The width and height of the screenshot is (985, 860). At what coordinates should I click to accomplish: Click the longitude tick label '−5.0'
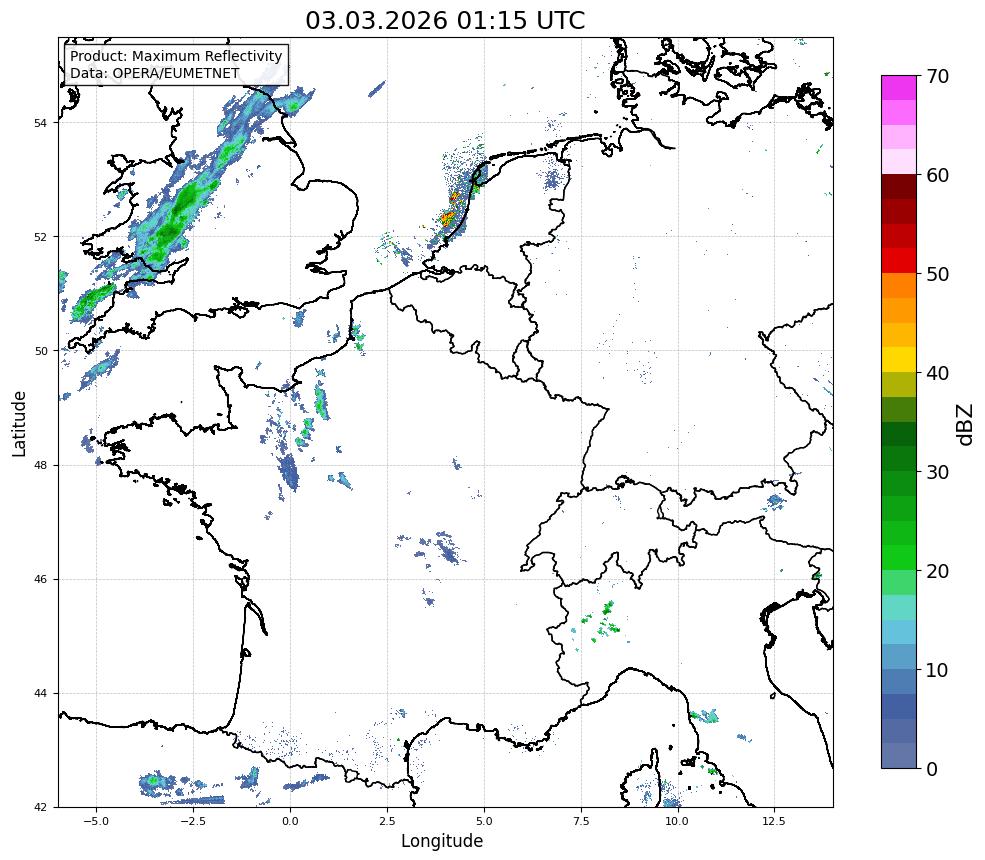coord(95,820)
